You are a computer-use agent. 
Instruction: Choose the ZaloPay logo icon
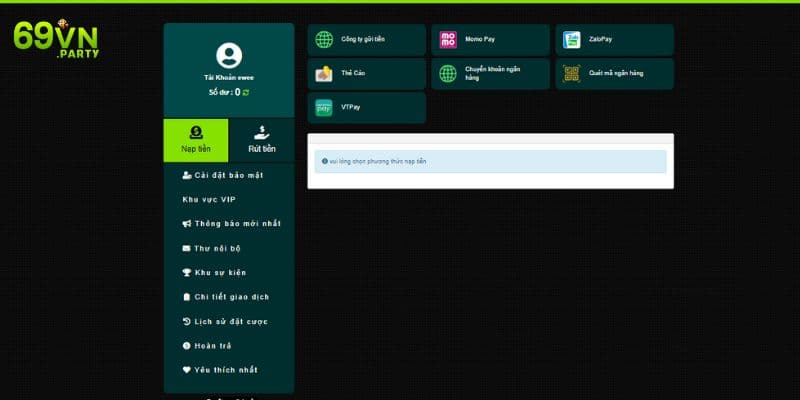tap(571, 40)
